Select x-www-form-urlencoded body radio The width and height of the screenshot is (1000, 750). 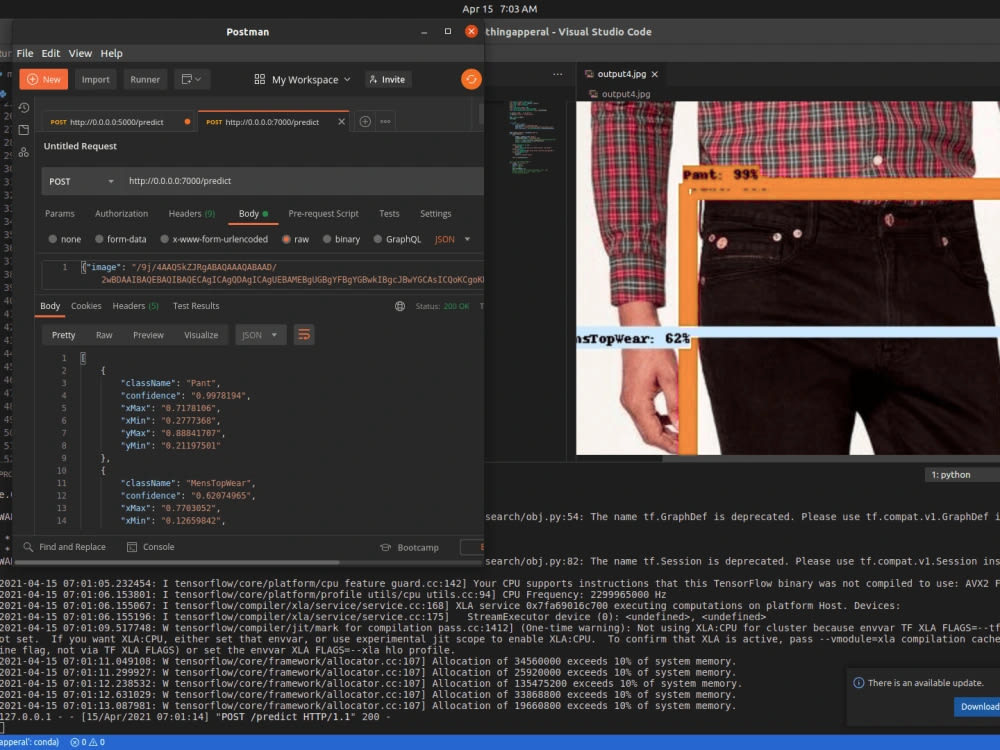coord(165,239)
